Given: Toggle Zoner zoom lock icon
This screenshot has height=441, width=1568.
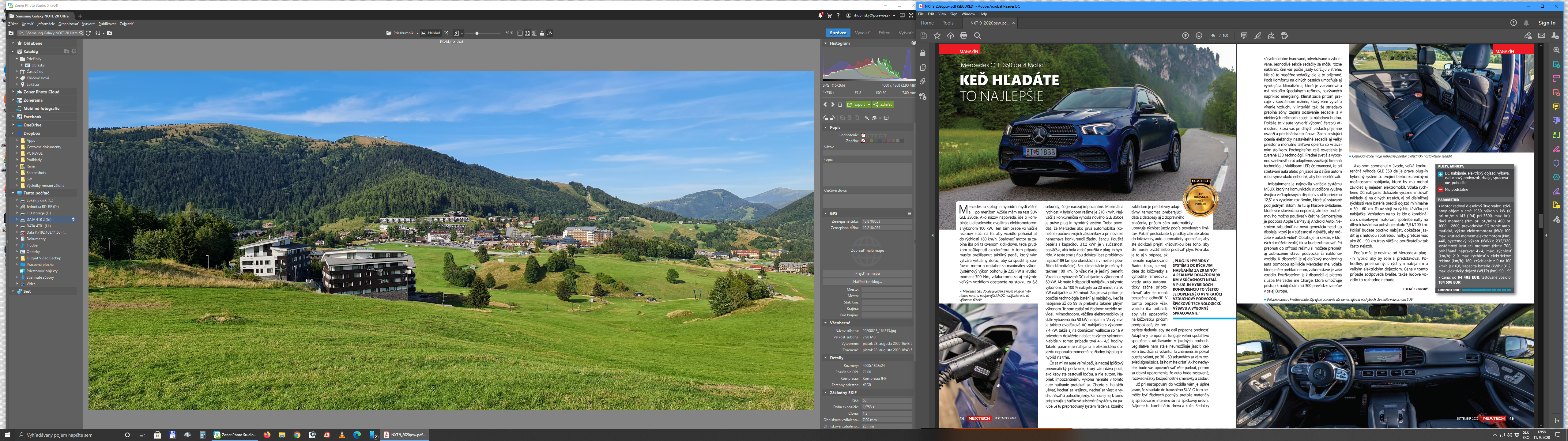Looking at the screenshot, I should [x=542, y=33].
